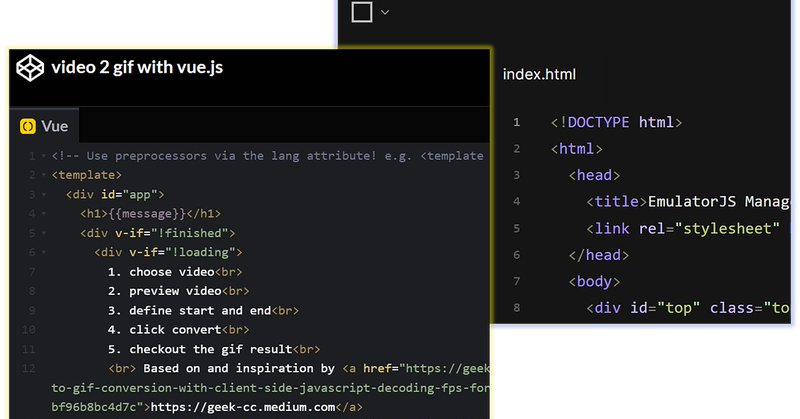Click the 'Use preprocessors' comment line
Screen dimensions: 800x419
coord(267,156)
